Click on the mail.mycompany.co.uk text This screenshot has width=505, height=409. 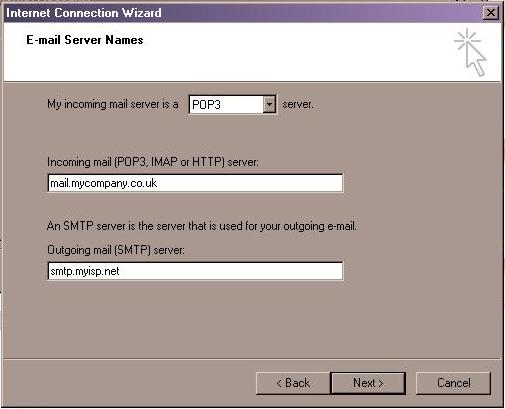coord(103,183)
